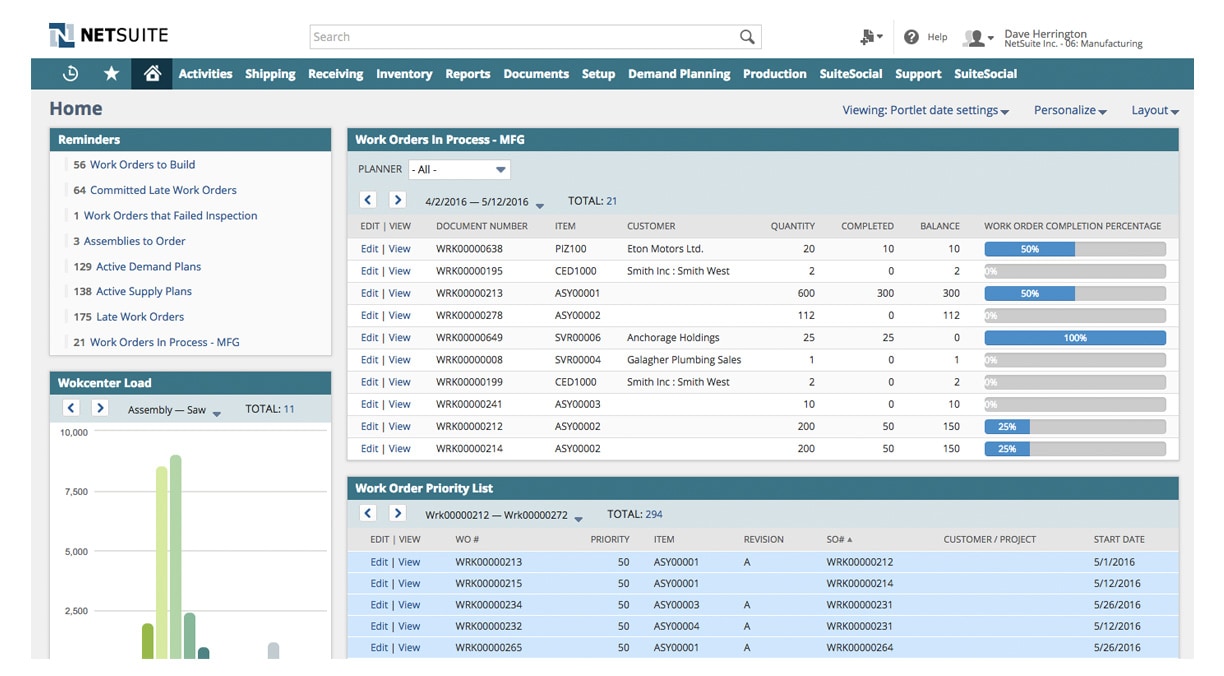Click the tallest green bar in Wokcenter Load chart
This screenshot has width=1224, height=676.
pos(175,557)
